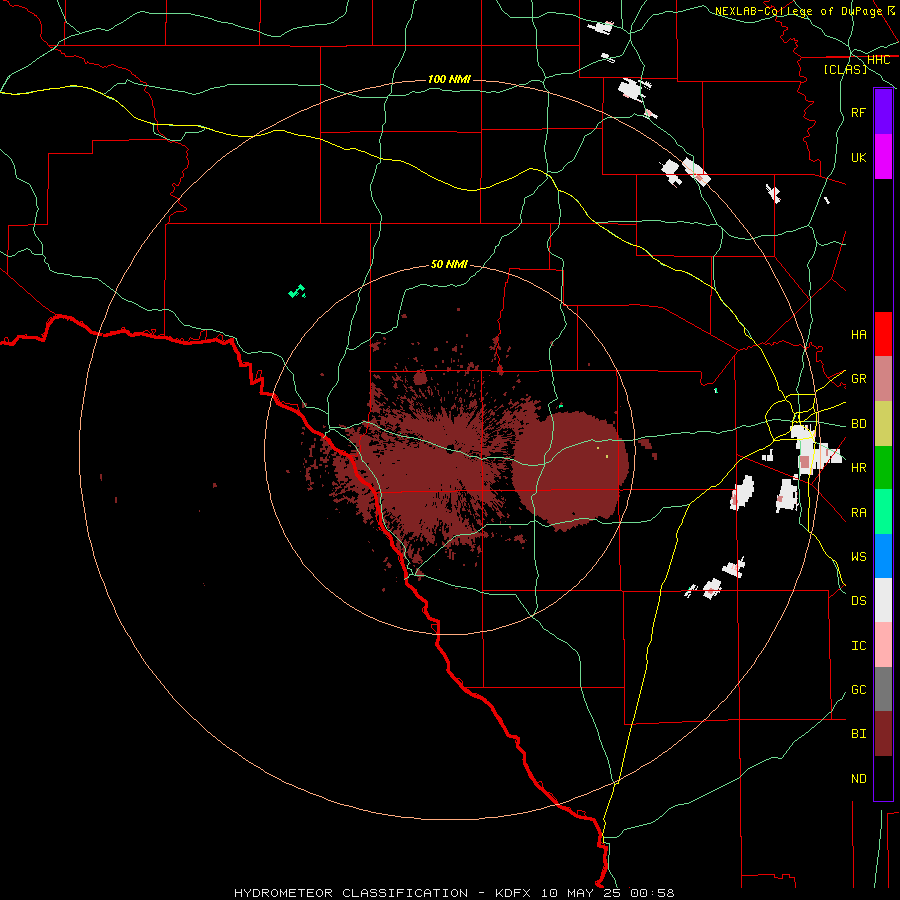
Task: Click the 'UK' legend label
Action: tap(858, 157)
